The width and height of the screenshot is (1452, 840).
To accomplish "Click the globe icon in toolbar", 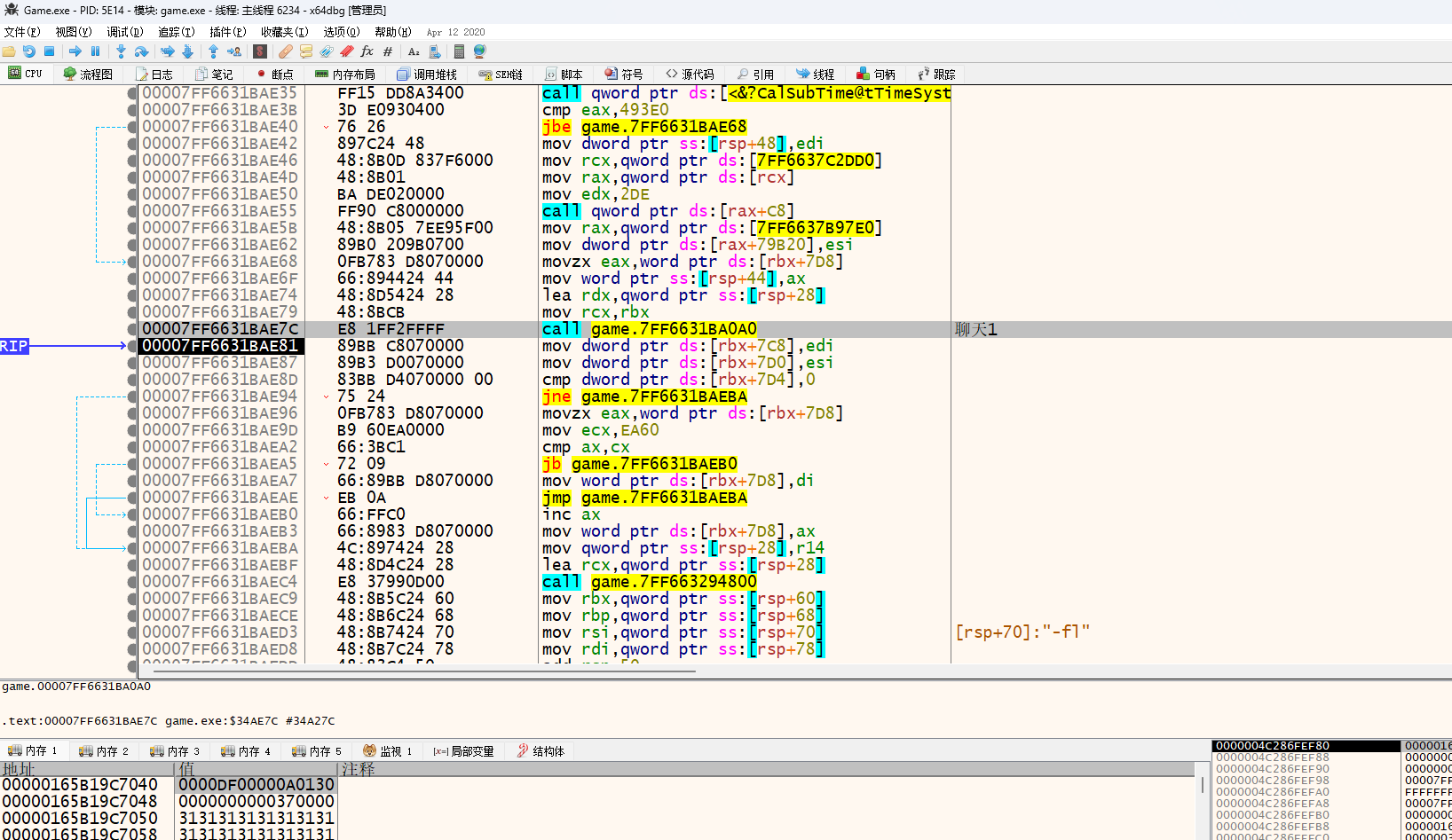I will pyautogui.click(x=480, y=51).
